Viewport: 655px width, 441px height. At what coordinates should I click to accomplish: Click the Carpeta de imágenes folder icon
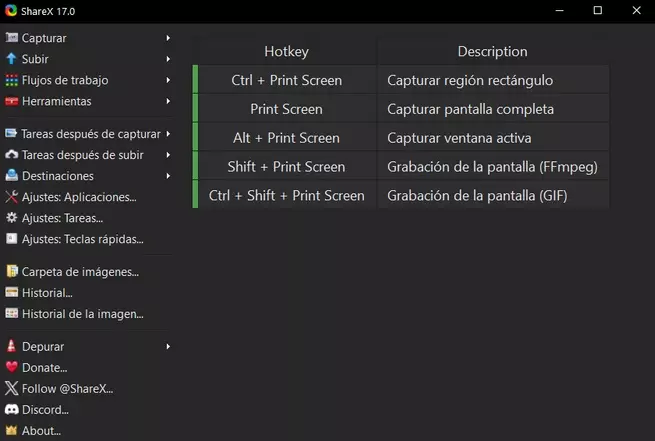click(12, 271)
